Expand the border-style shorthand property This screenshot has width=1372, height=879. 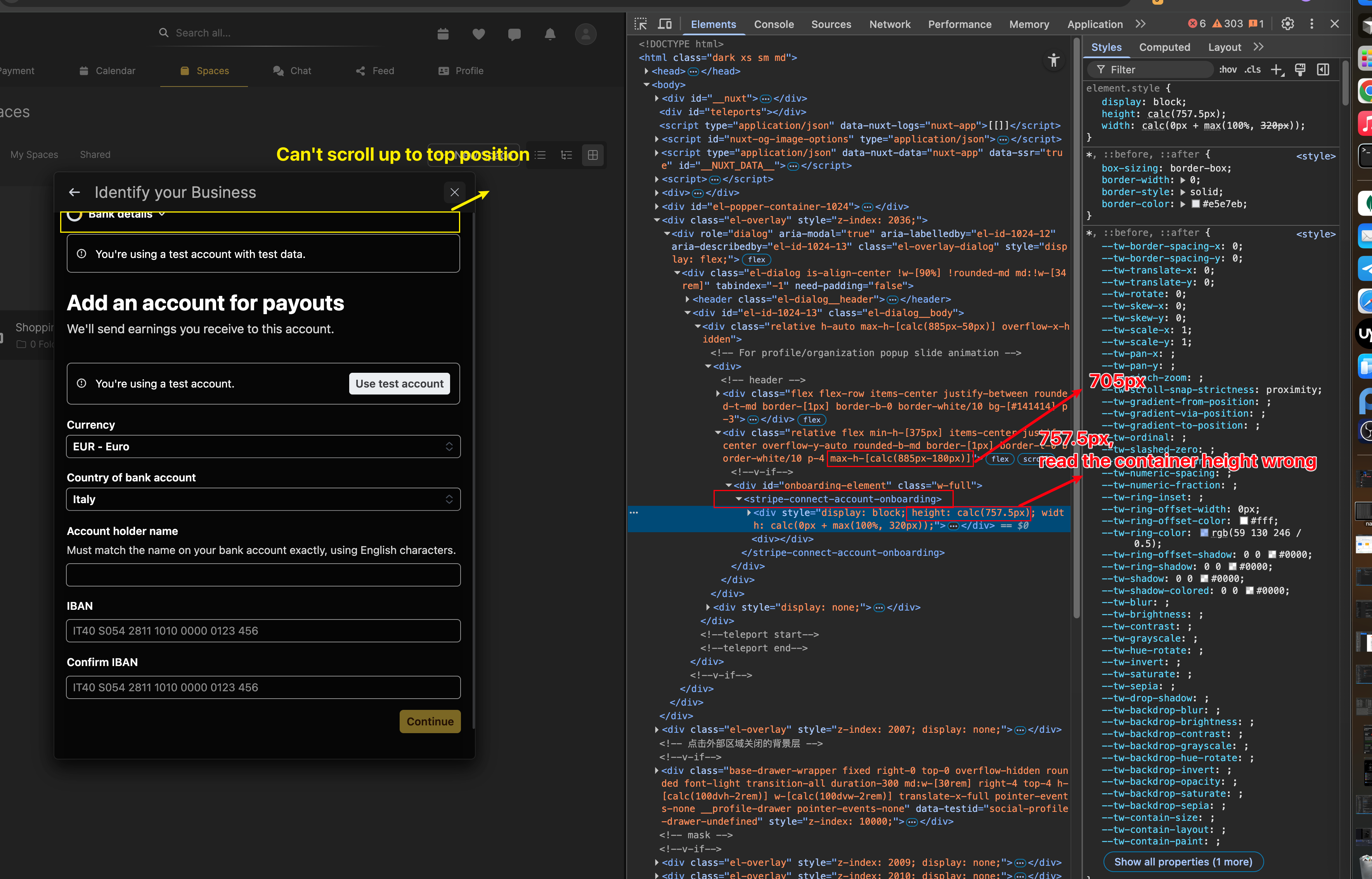1182,192
